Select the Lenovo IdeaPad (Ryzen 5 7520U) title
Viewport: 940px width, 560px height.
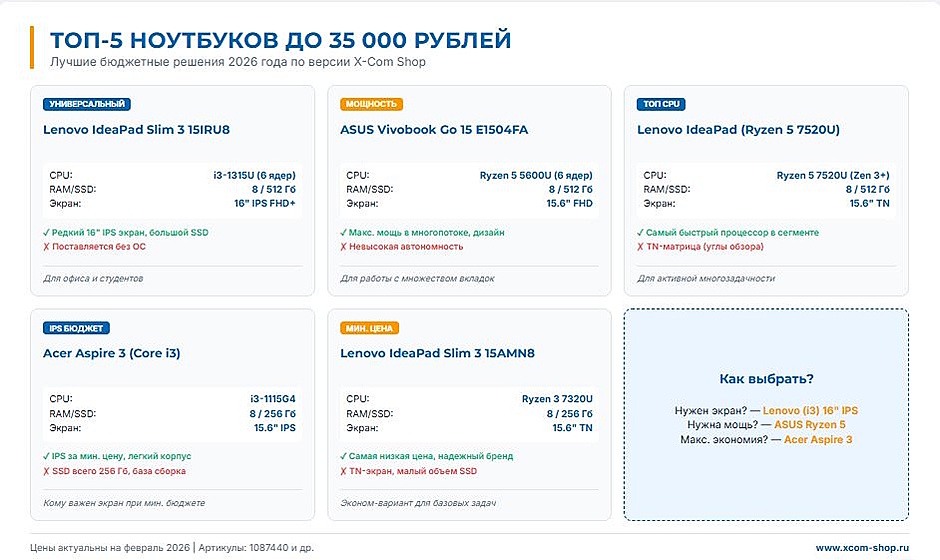point(738,130)
